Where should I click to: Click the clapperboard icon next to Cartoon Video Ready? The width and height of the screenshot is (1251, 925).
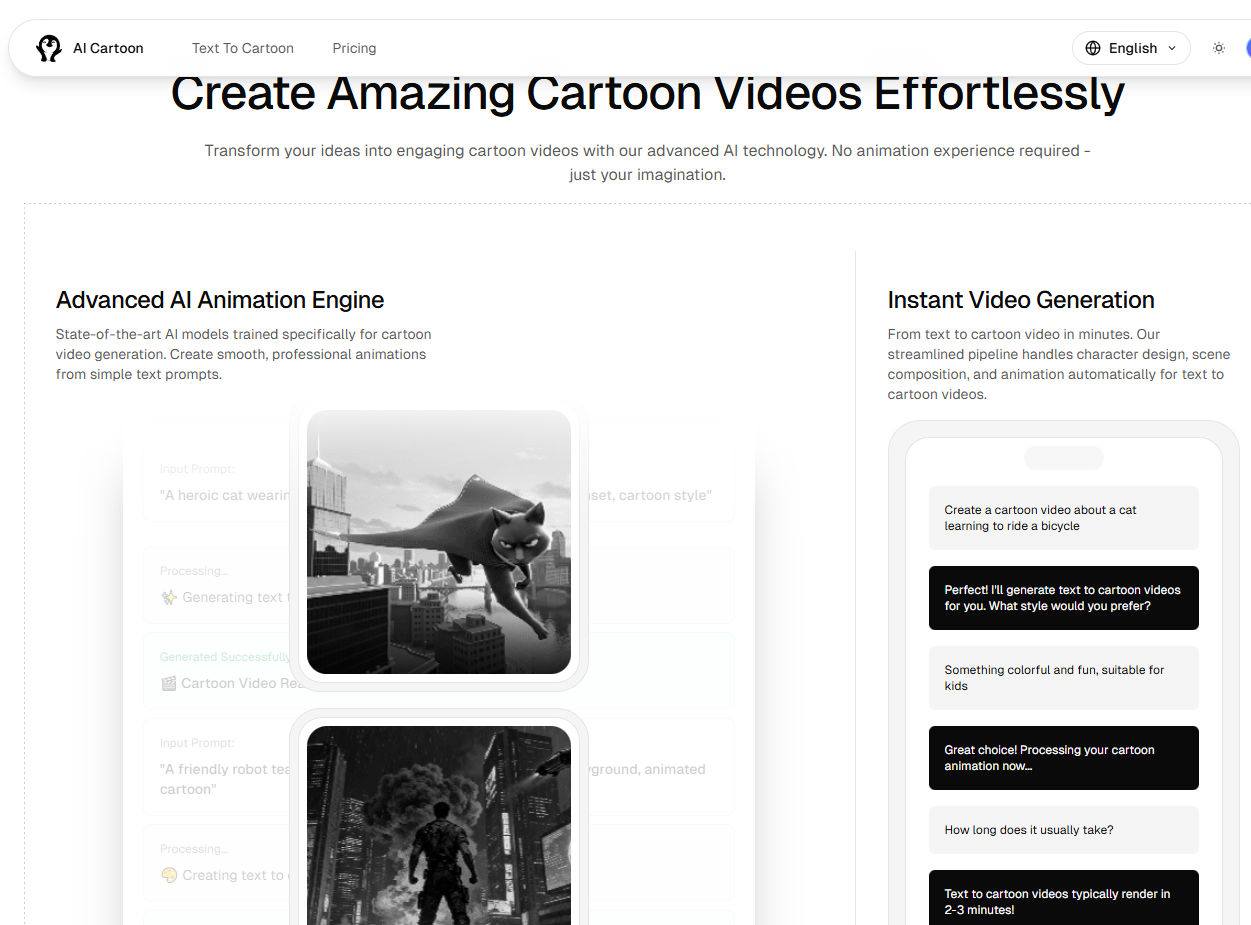(x=169, y=683)
